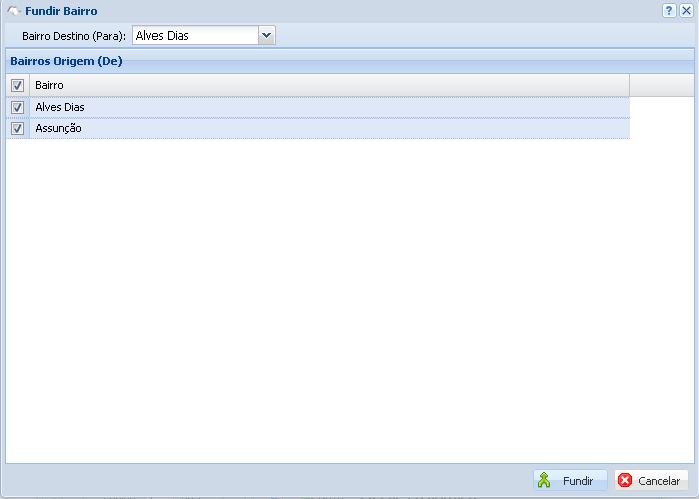Toggle the select-all checkbox in grid header
Screen dimensions: 699x499
18,86
